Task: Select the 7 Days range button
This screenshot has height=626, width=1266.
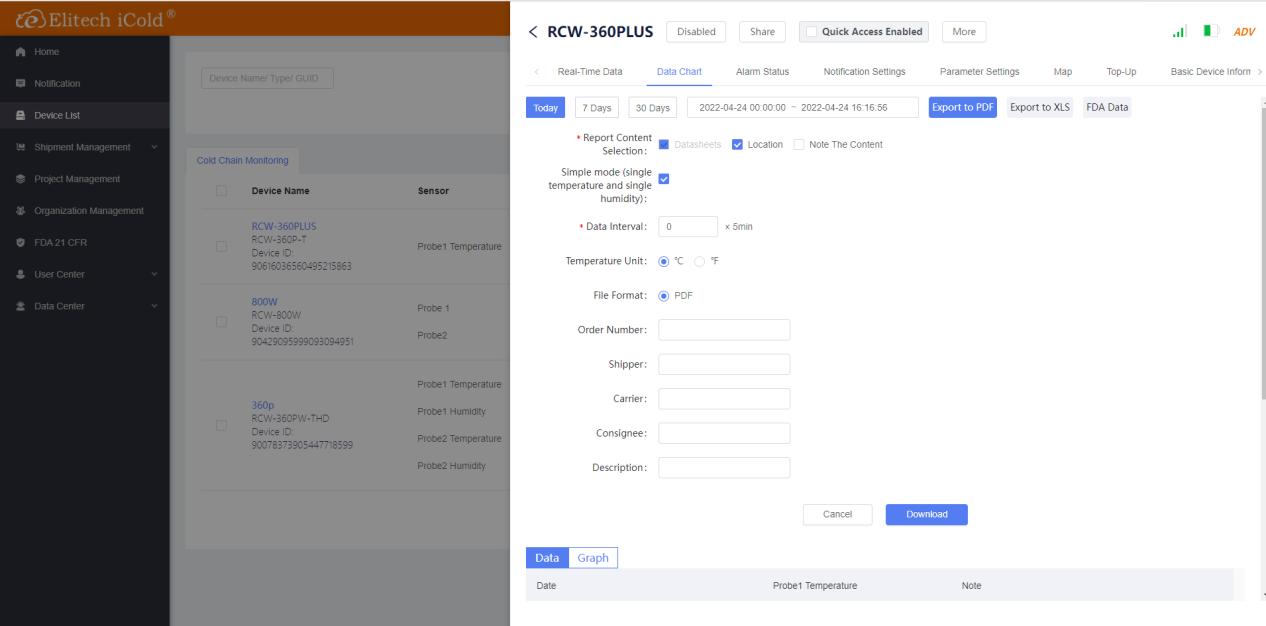Action: click(x=596, y=108)
